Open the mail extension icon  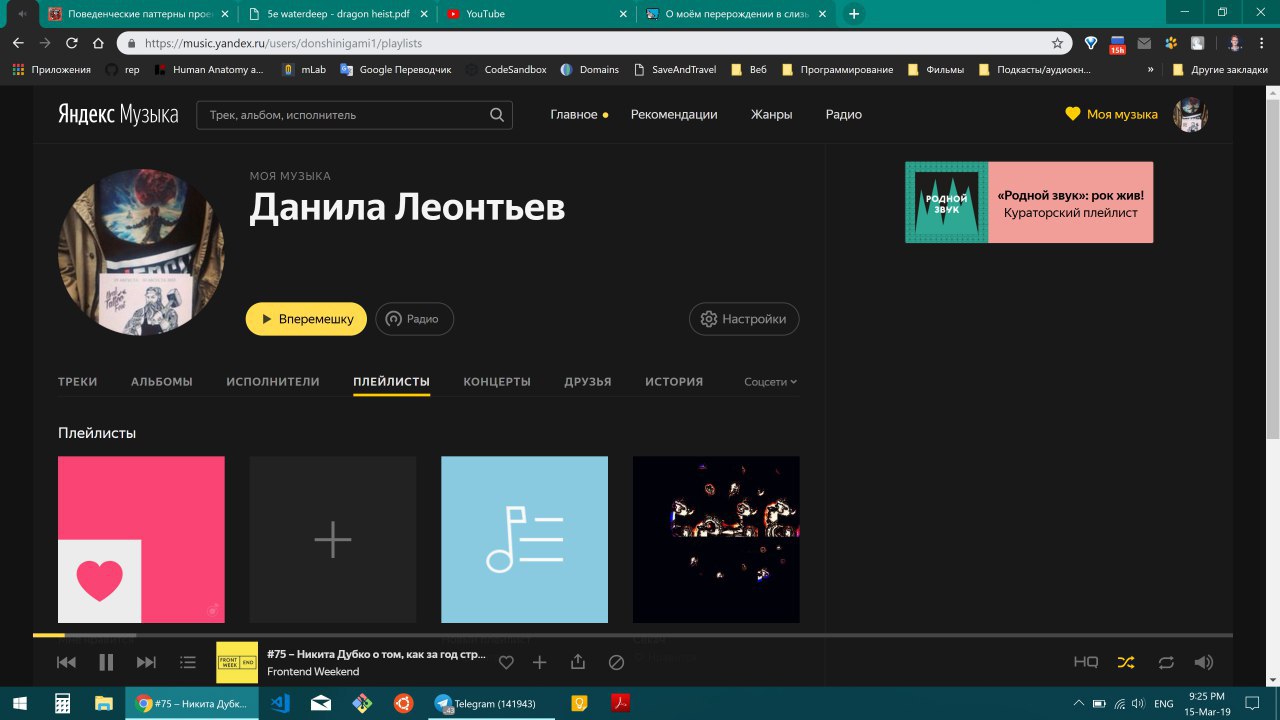pos(1144,43)
